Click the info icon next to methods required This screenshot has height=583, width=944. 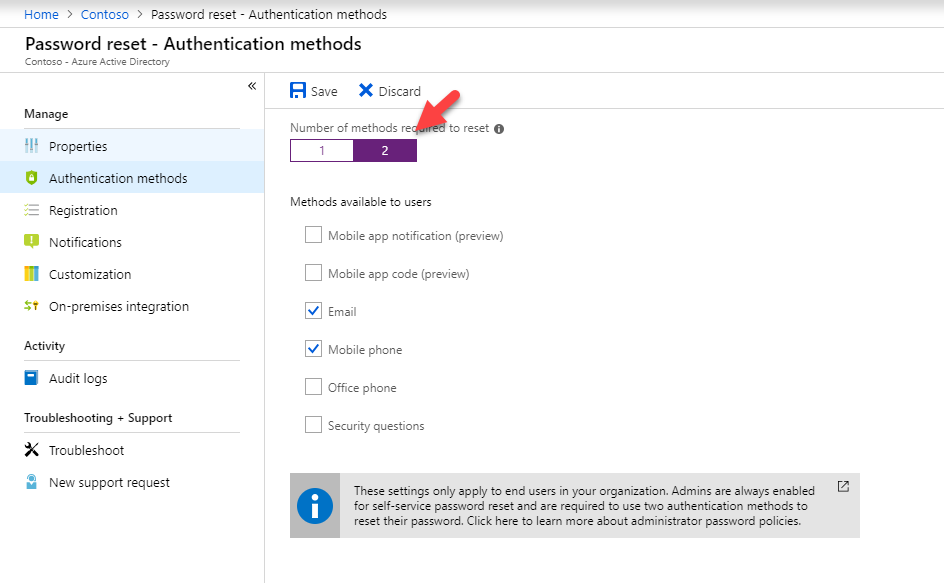pos(499,129)
